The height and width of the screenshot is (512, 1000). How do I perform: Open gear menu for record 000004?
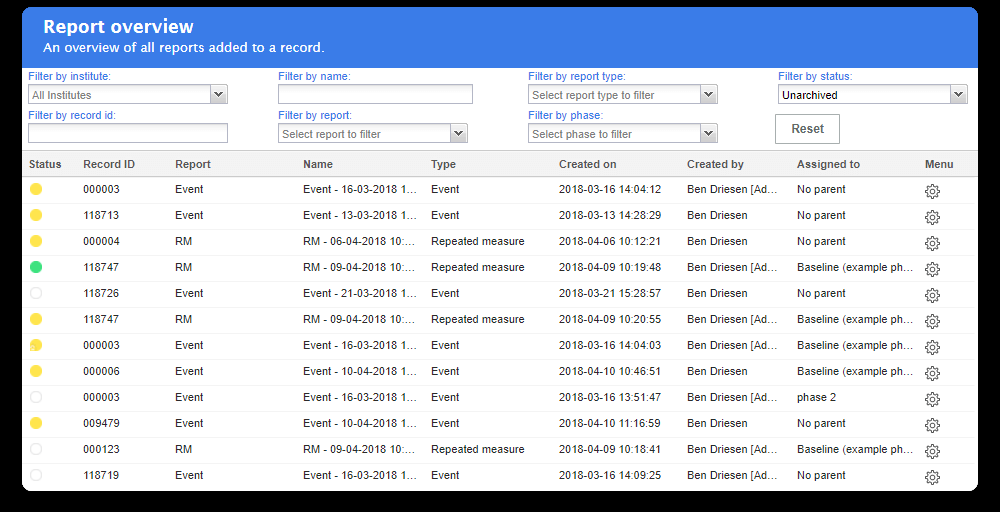(x=932, y=243)
